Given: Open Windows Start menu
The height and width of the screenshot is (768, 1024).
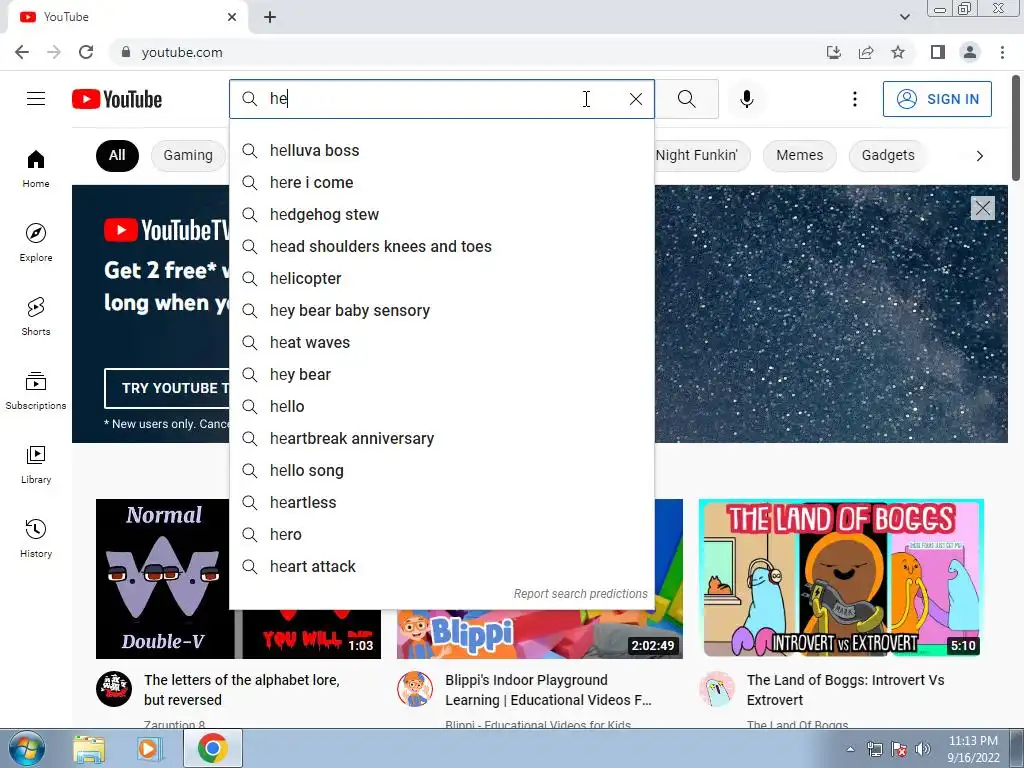Looking at the screenshot, I should pyautogui.click(x=27, y=748).
